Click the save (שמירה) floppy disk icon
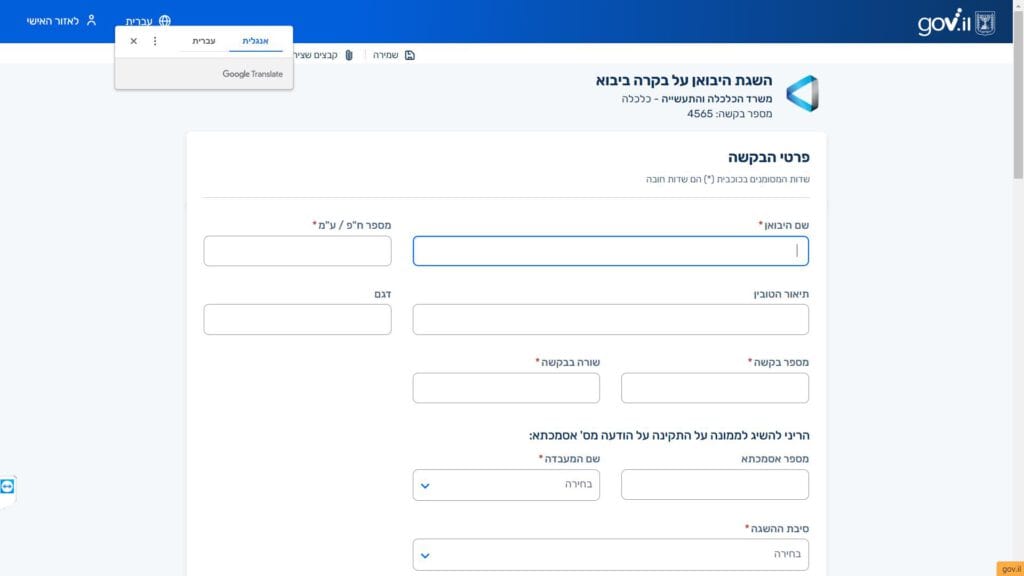Viewport: 1024px width, 576px height. pyautogui.click(x=410, y=55)
